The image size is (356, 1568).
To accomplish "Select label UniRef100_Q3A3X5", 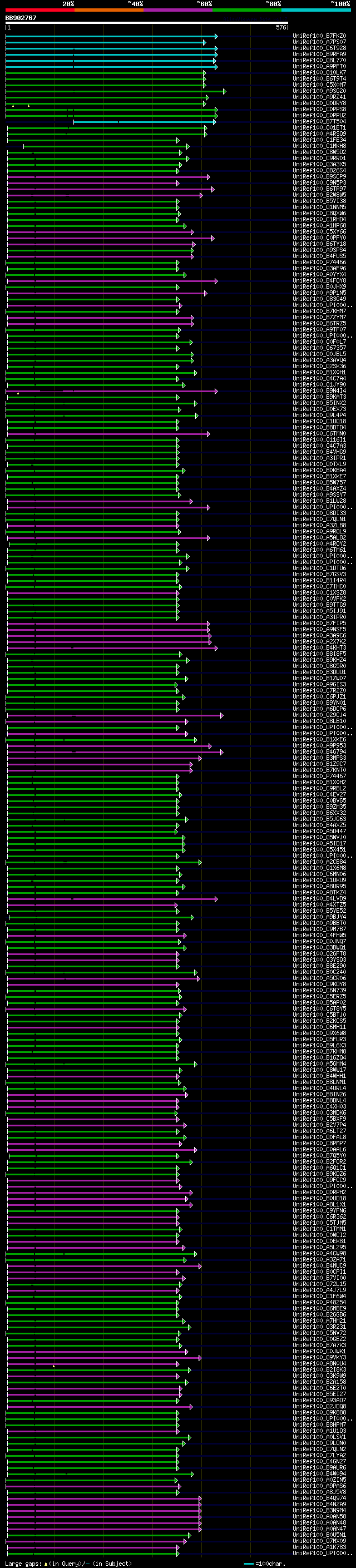I will 319,164.
